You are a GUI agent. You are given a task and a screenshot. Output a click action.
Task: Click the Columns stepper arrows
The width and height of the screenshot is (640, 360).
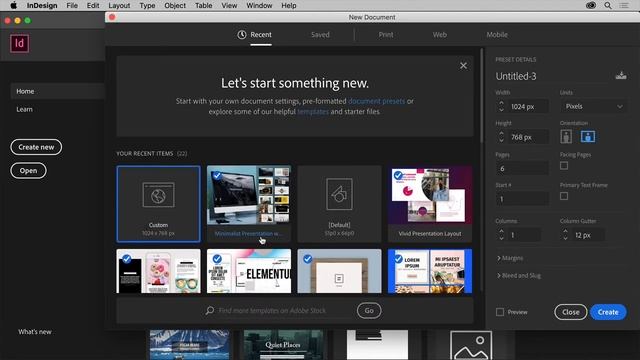click(501, 235)
